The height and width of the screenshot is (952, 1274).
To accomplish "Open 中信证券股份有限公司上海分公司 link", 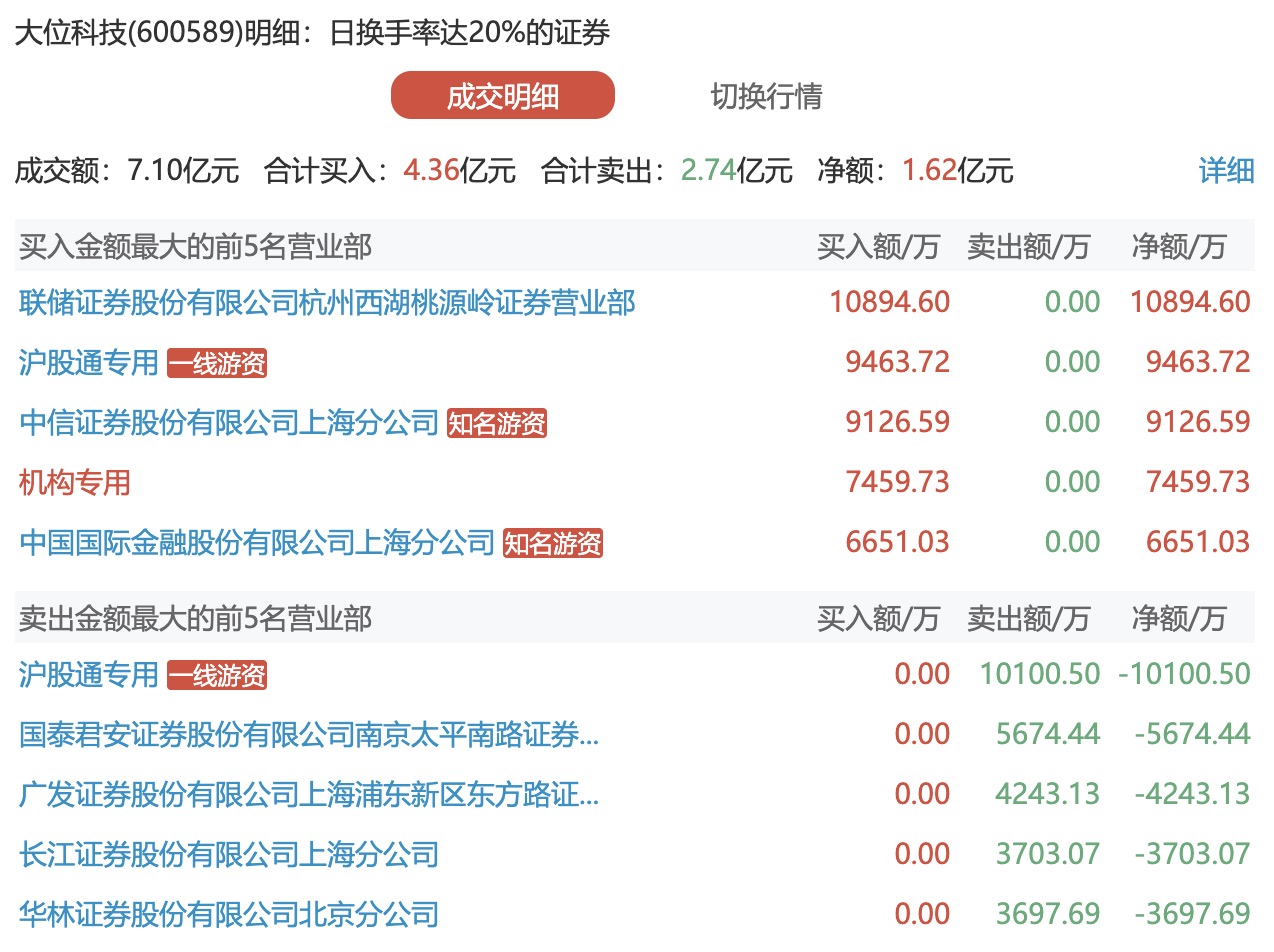I will coord(229,422).
